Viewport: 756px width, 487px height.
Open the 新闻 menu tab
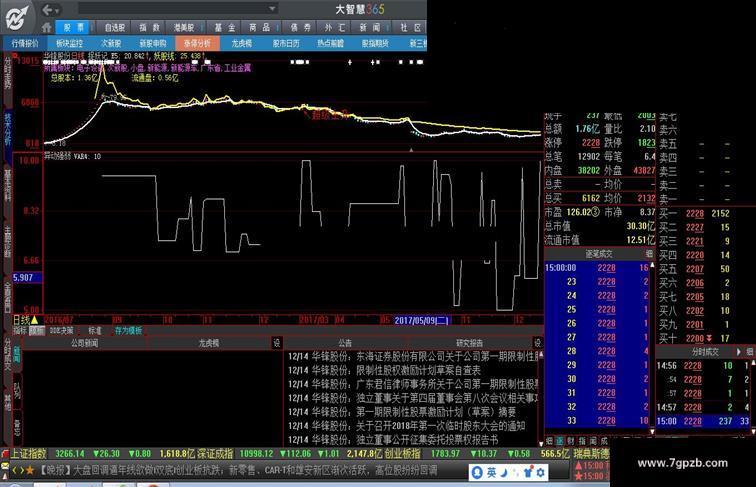click(x=370, y=27)
